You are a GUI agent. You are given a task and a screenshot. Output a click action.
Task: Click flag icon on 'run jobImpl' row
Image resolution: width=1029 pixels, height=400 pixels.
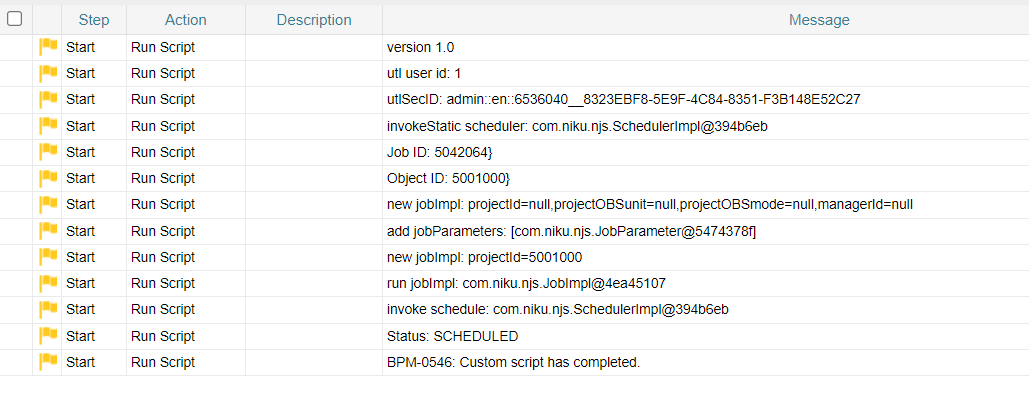pyautogui.click(x=48, y=283)
